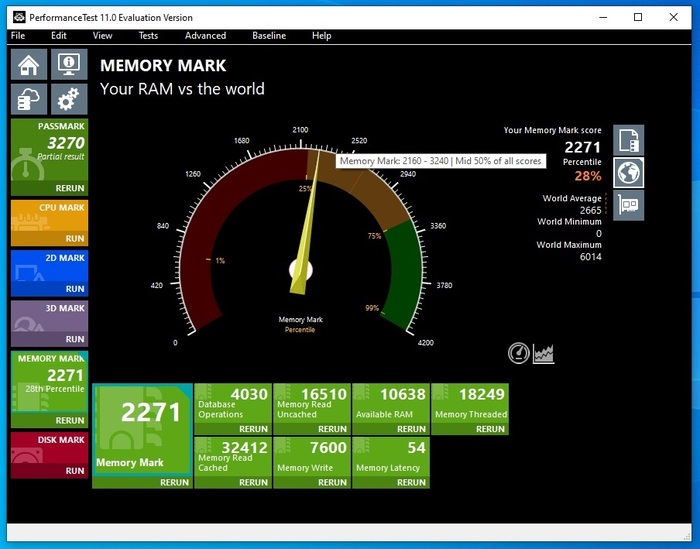Rerun the Memory Read Uncached test

332,429
